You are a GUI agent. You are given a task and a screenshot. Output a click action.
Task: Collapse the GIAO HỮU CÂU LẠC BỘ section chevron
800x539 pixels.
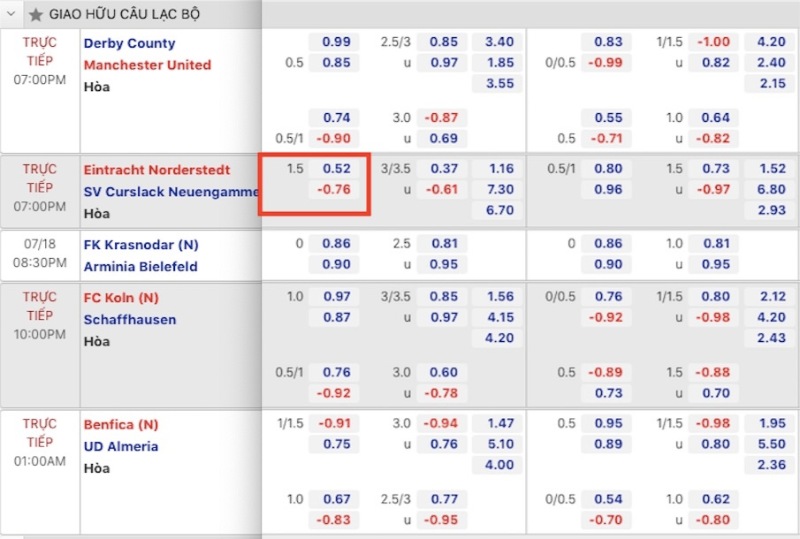(x=12, y=14)
